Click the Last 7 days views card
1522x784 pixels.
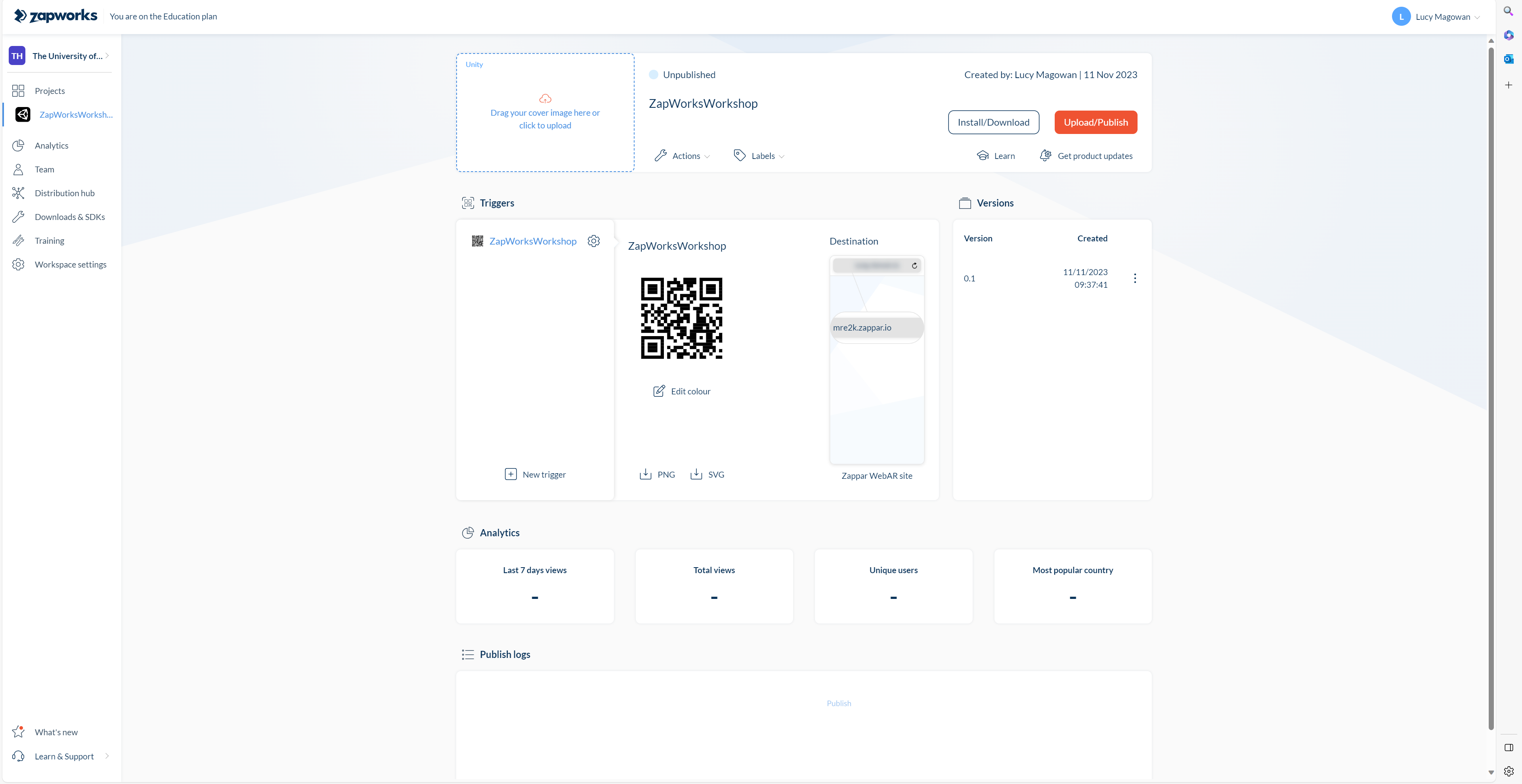coord(535,586)
